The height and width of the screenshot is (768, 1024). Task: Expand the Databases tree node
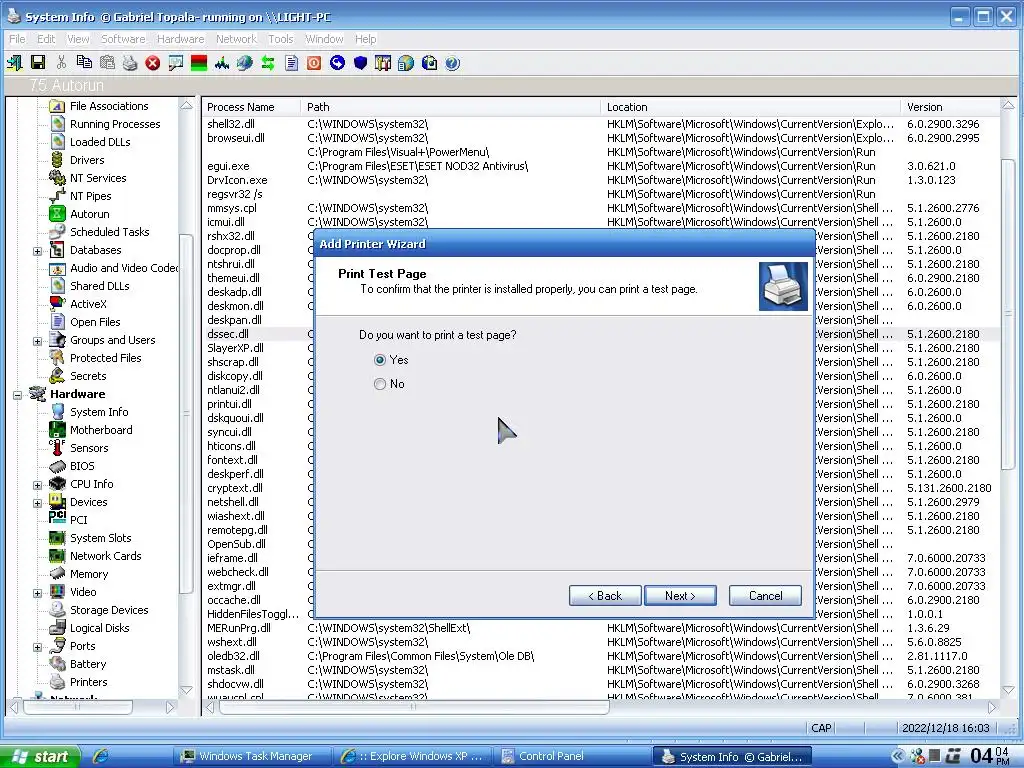[37, 251]
